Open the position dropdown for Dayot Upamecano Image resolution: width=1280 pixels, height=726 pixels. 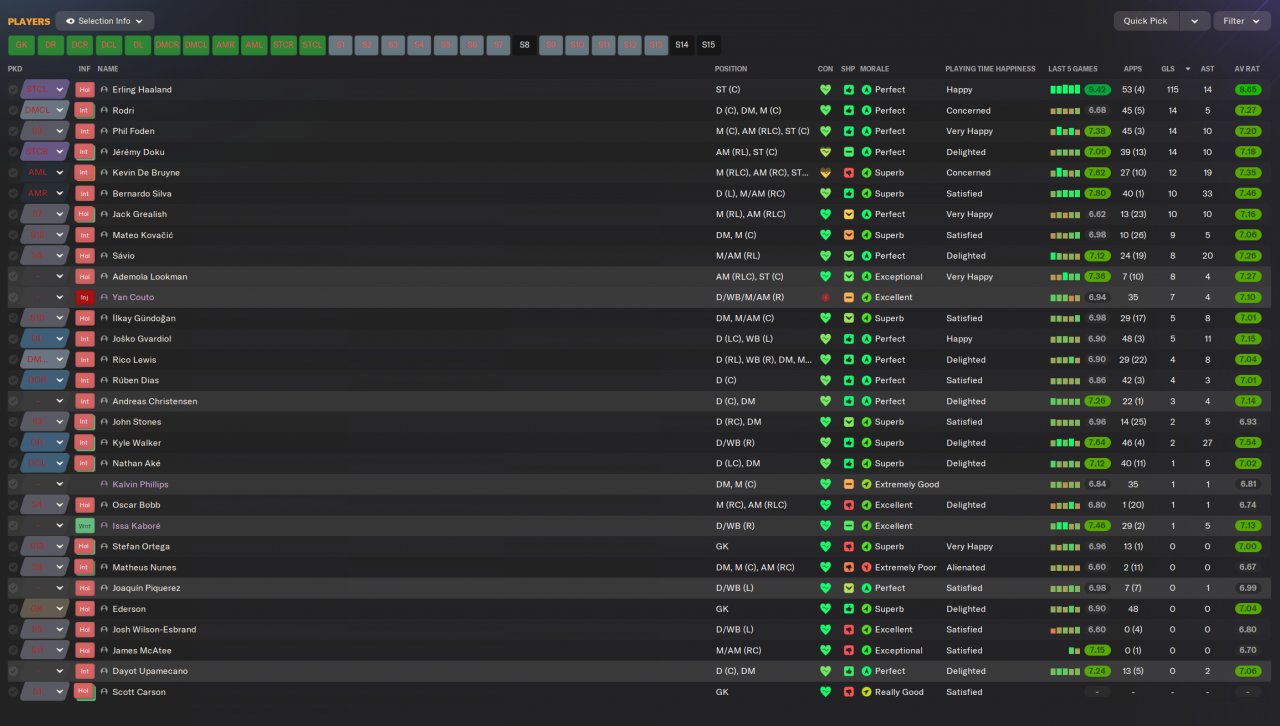[x=45, y=671]
